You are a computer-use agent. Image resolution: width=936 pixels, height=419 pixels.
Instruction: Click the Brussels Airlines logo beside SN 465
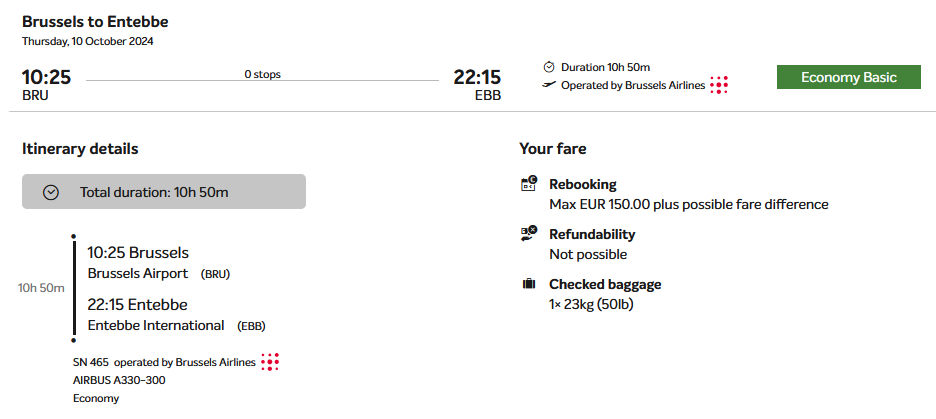tap(270, 362)
